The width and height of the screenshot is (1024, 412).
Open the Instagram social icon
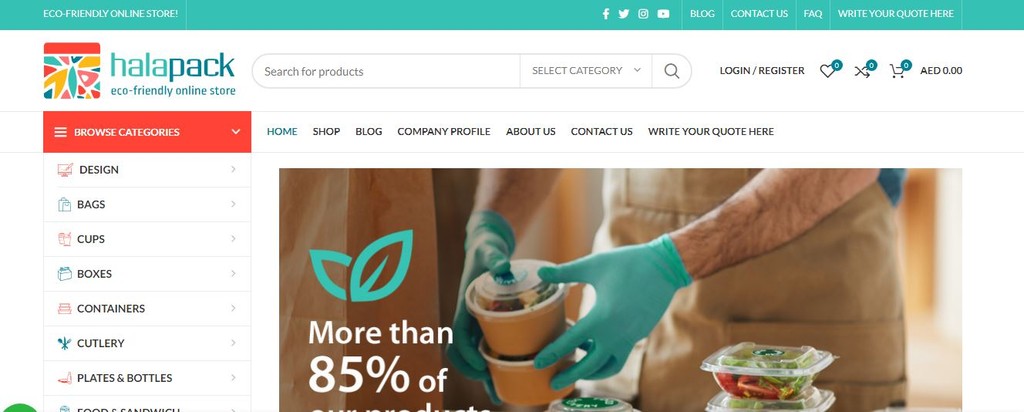click(x=643, y=14)
